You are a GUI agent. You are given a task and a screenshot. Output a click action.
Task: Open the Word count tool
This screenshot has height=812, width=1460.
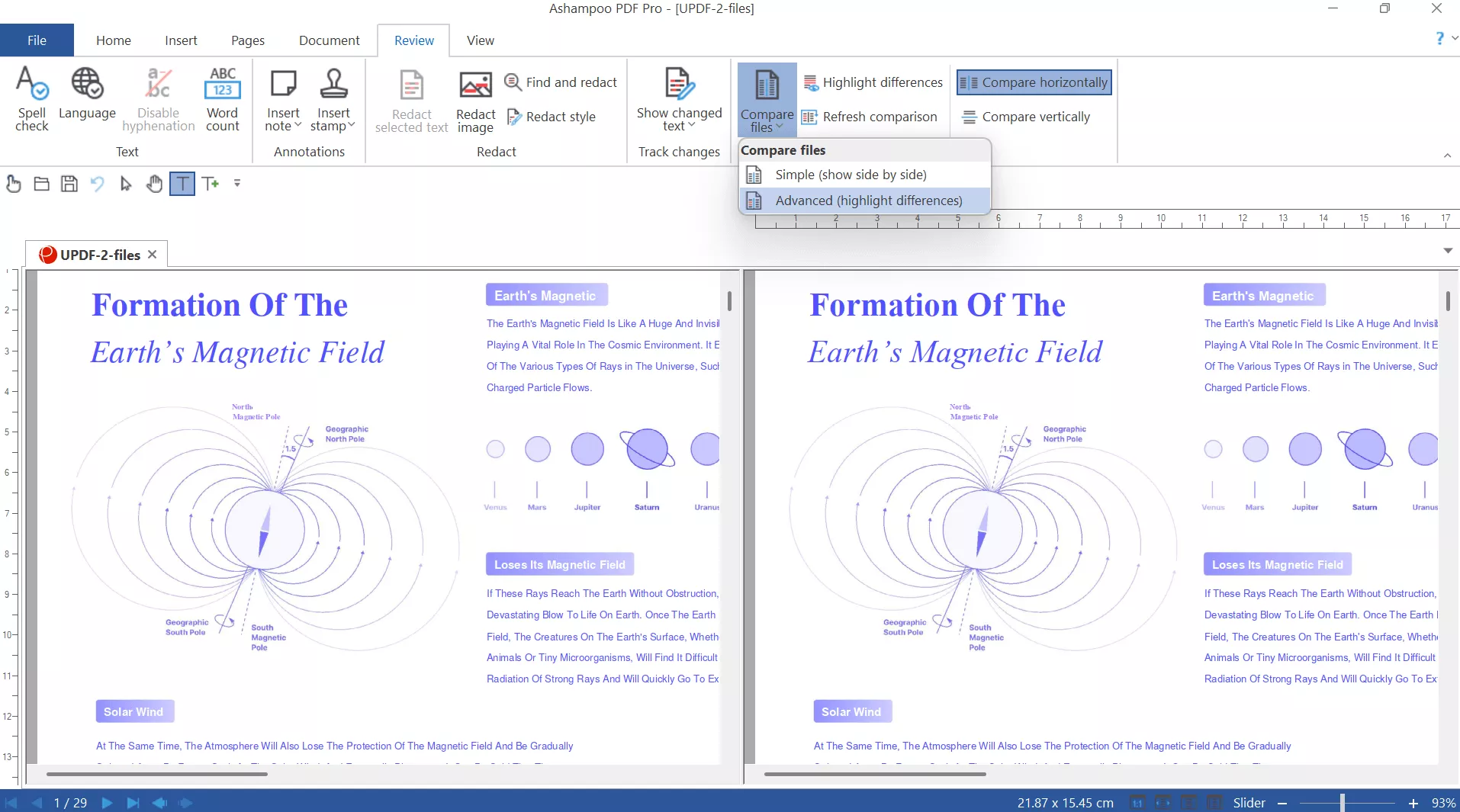pyautogui.click(x=222, y=98)
